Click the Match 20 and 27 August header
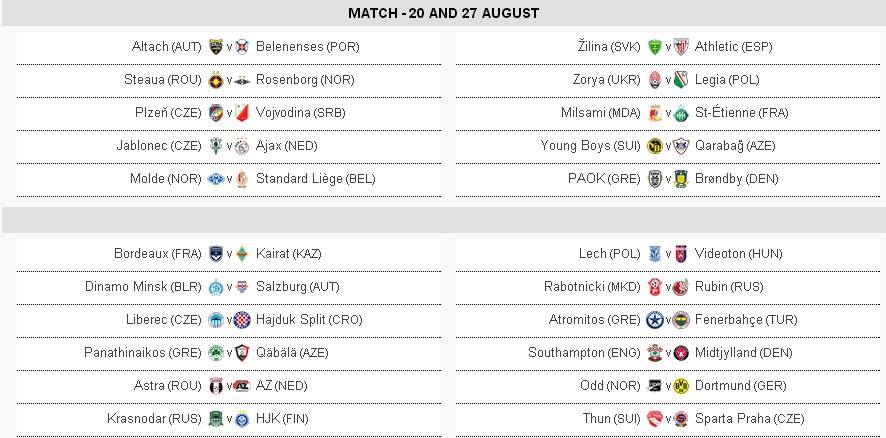Viewport: 886px width, 438px height. pyautogui.click(x=443, y=13)
